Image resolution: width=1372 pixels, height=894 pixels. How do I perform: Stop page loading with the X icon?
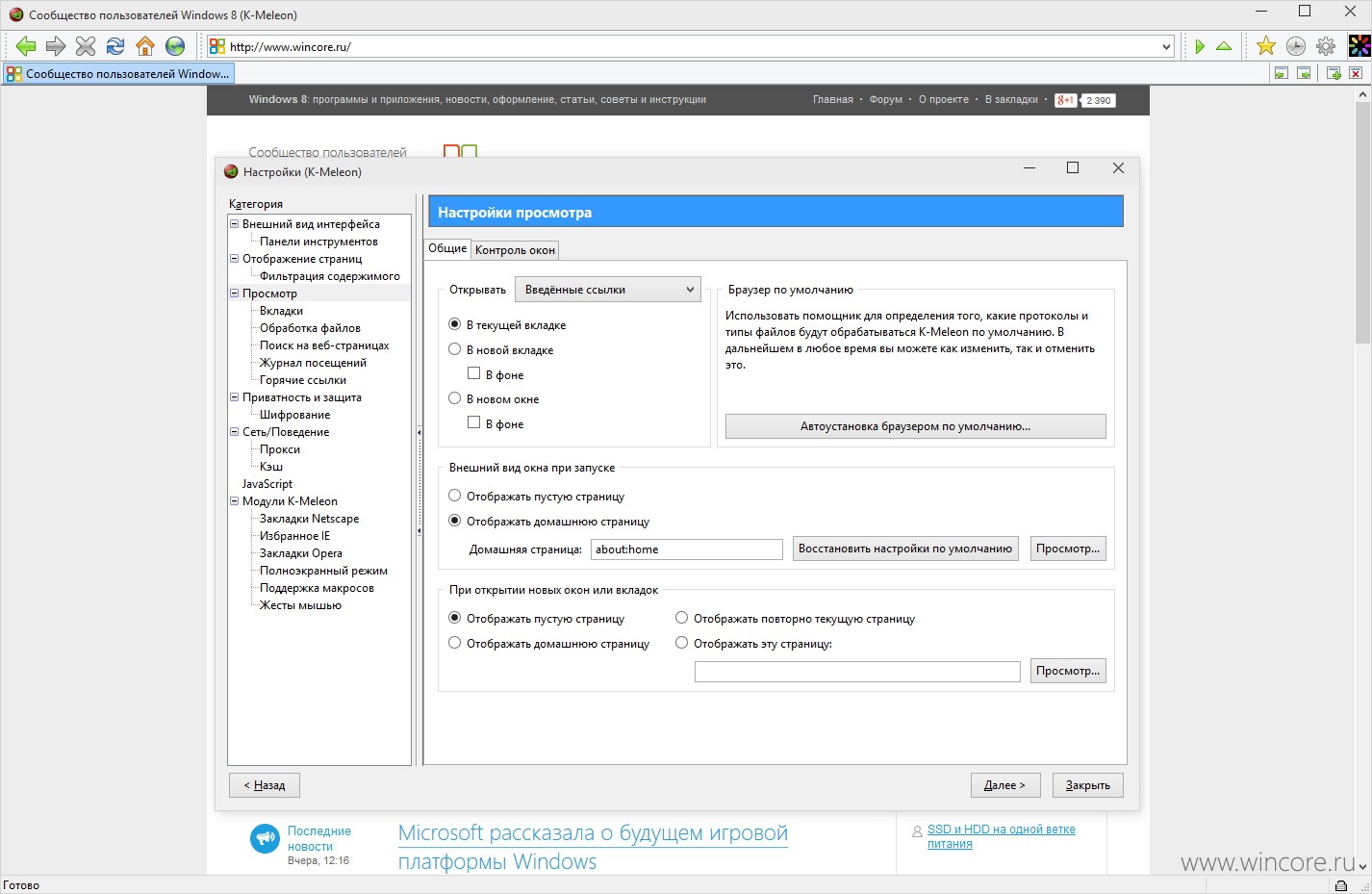click(x=86, y=46)
